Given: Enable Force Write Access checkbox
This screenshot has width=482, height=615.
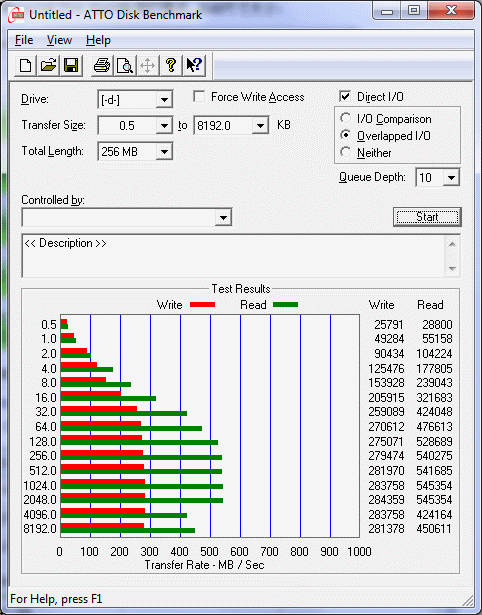Looking at the screenshot, I should tap(199, 96).
